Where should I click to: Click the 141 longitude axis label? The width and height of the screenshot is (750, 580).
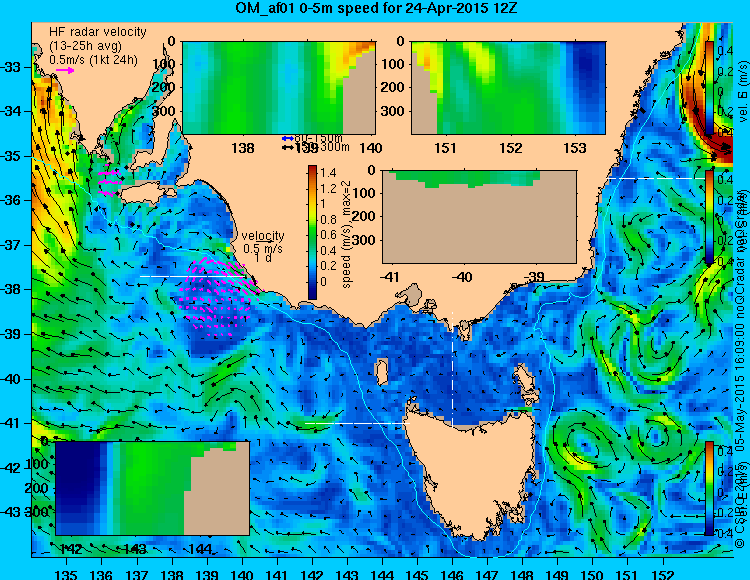tap(276, 574)
